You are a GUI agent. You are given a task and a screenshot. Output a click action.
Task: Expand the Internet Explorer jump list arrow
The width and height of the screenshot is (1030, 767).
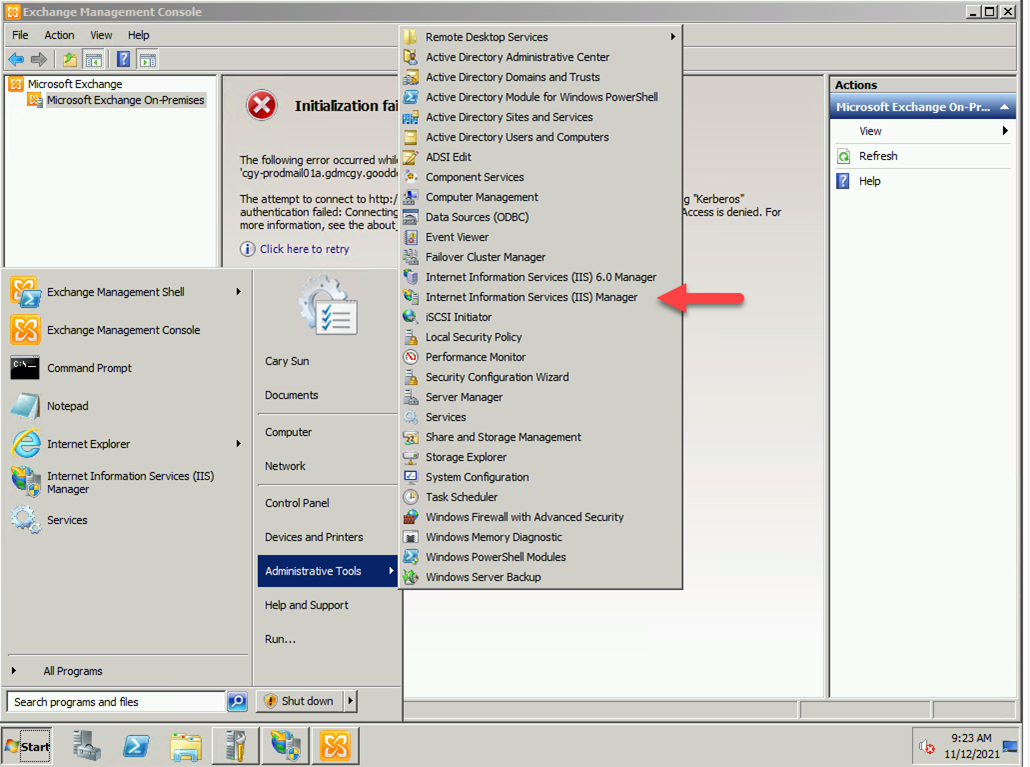click(238, 444)
